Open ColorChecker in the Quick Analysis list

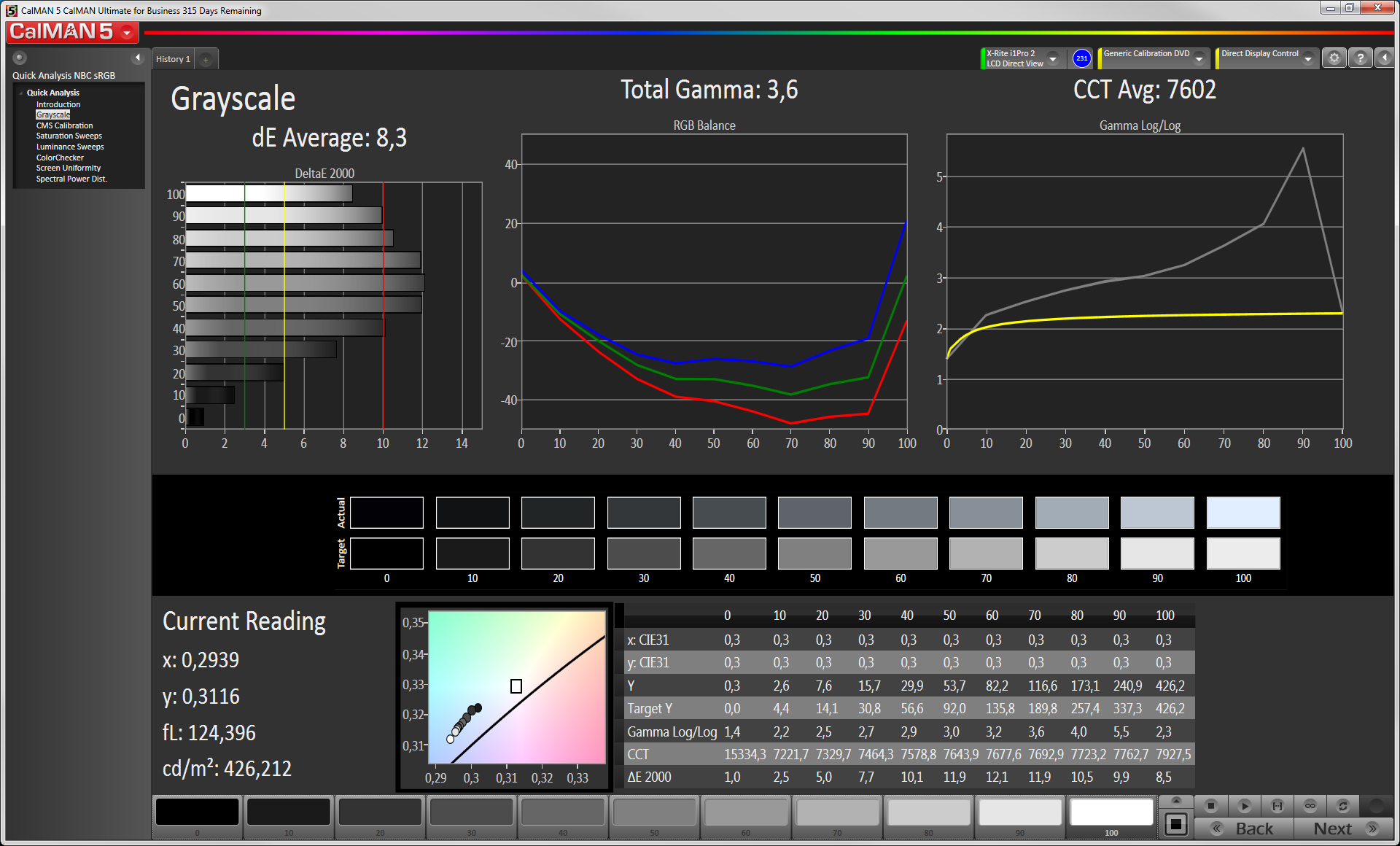pos(60,158)
